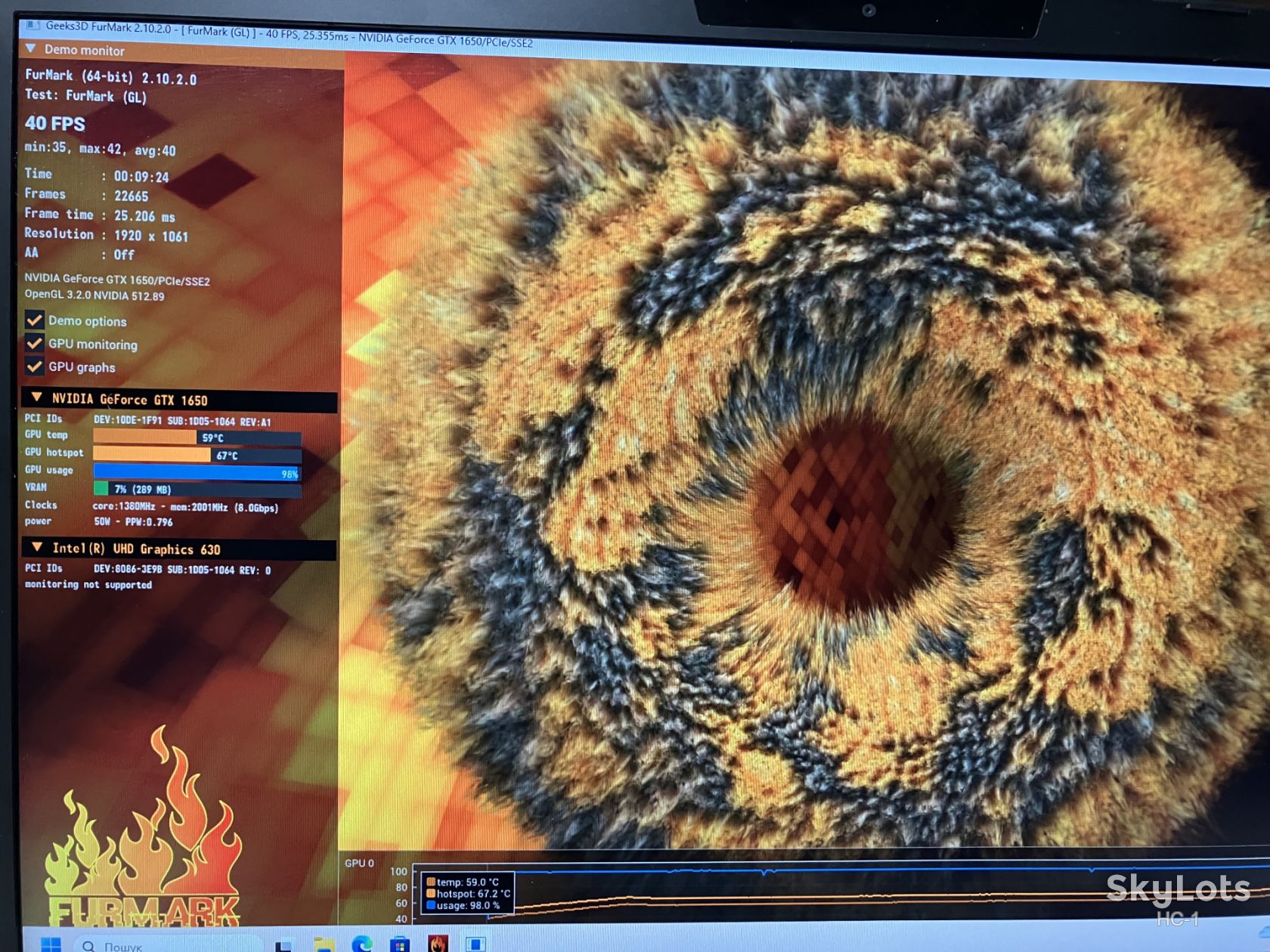Click the blue window icon on taskbar
This screenshot has height=952, width=1270.
pos(475,944)
